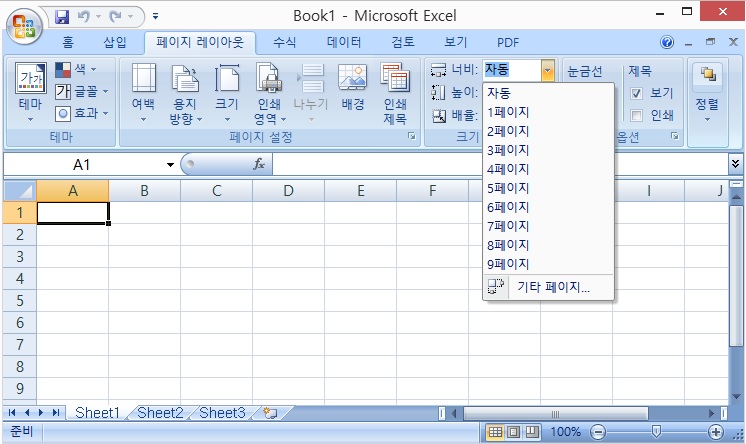Select column E header
The width and height of the screenshot is (746, 444).
click(361, 191)
